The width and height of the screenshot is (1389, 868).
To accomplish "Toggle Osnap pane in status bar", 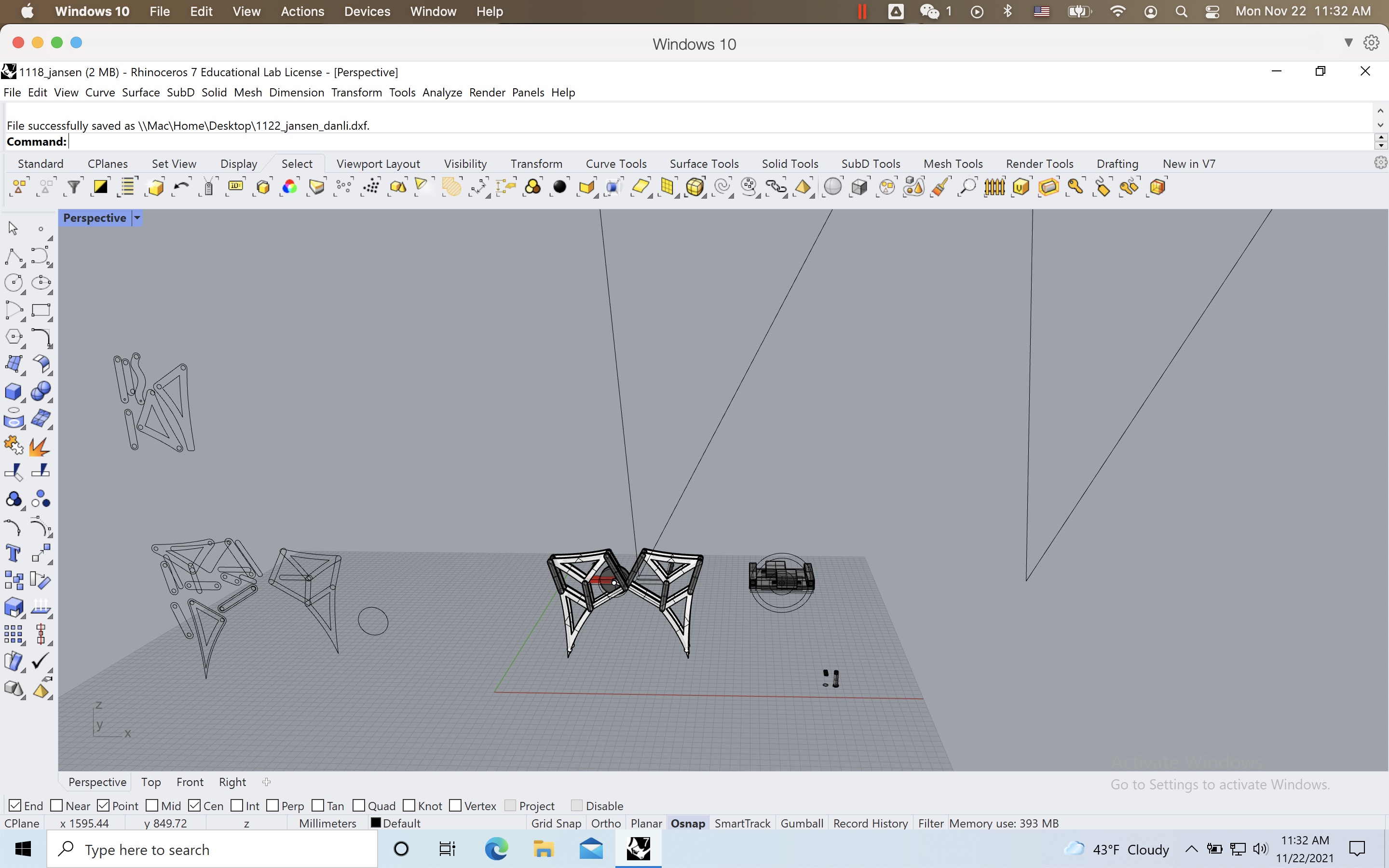I will [x=688, y=823].
